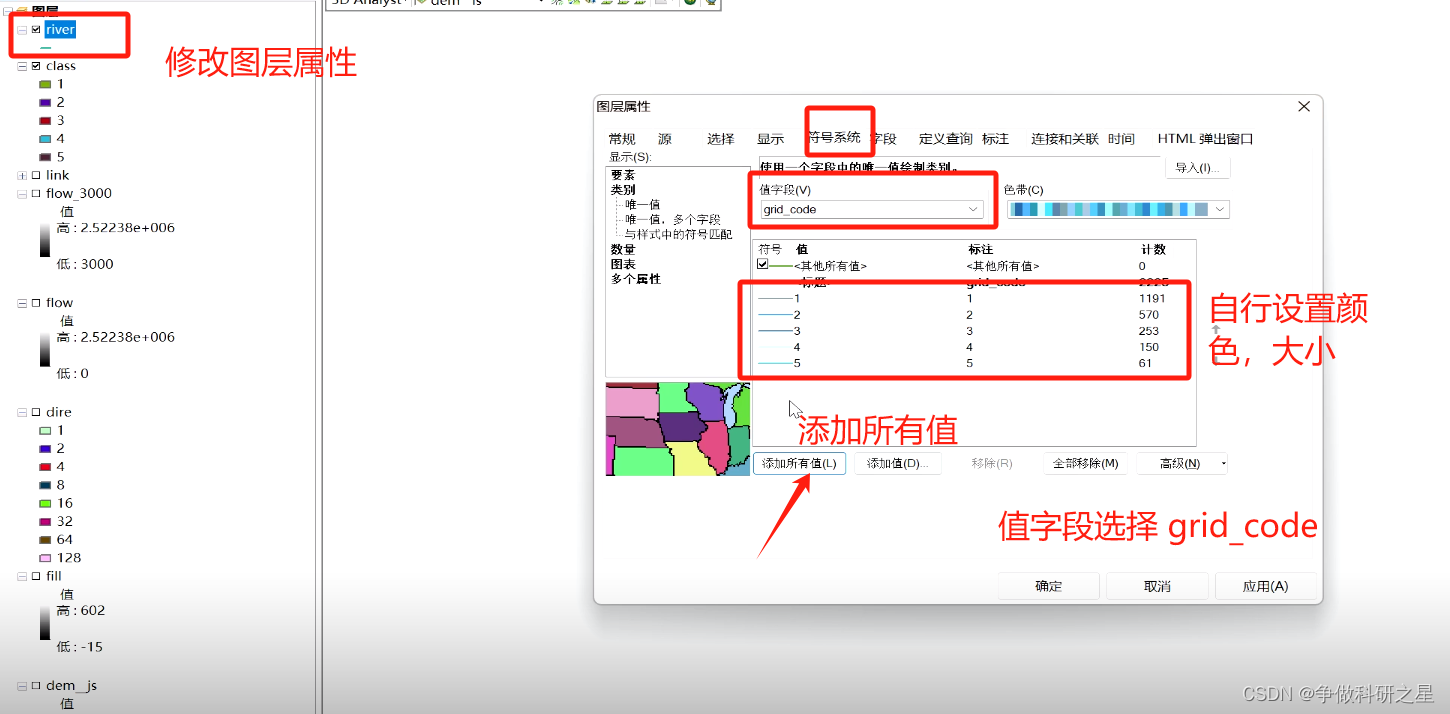Viewport: 1450px width, 714px height.
Task: Toggle river layer visibility checkbox
Action: pos(36,30)
